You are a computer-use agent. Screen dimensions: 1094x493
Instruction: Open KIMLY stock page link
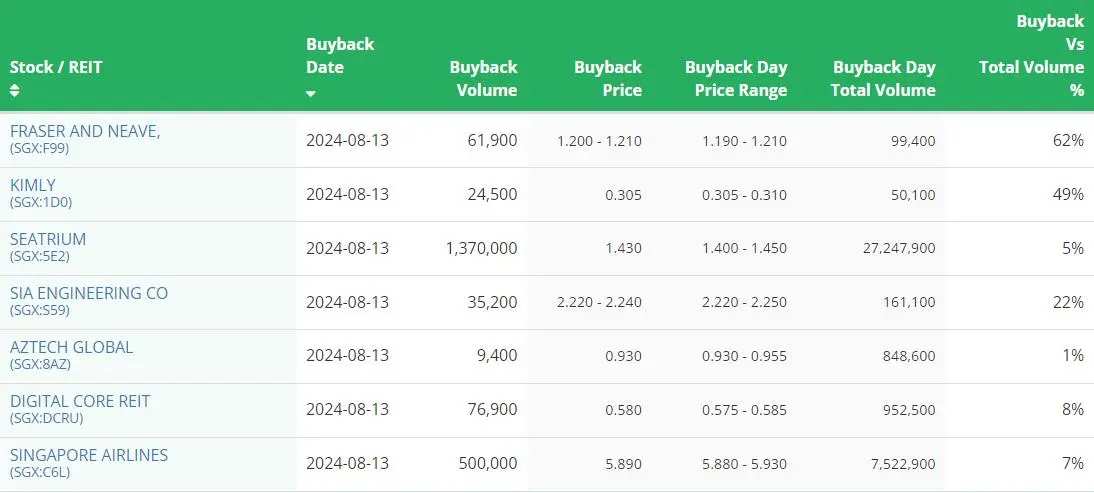click(x=33, y=185)
